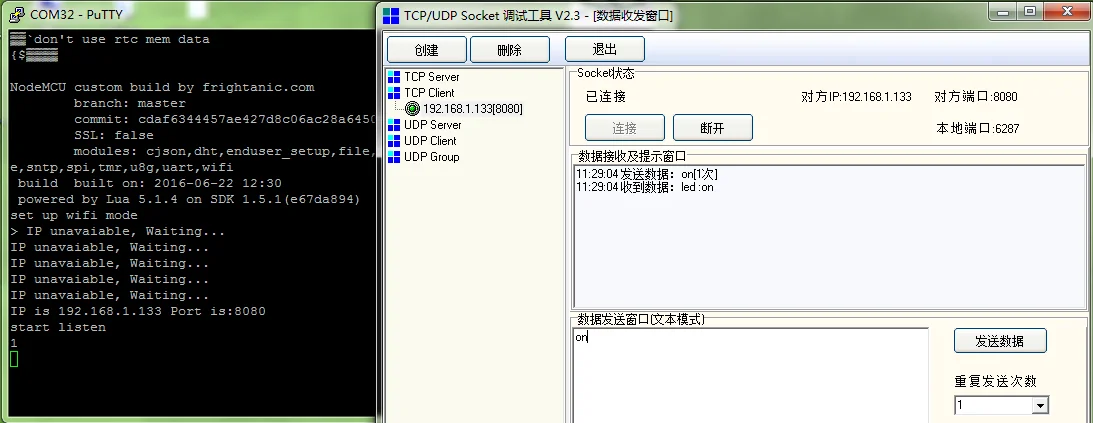The height and width of the screenshot is (423, 1093).
Task: Select the TCP Client node icon
Action: pyautogui.click(x=394, y=93)
